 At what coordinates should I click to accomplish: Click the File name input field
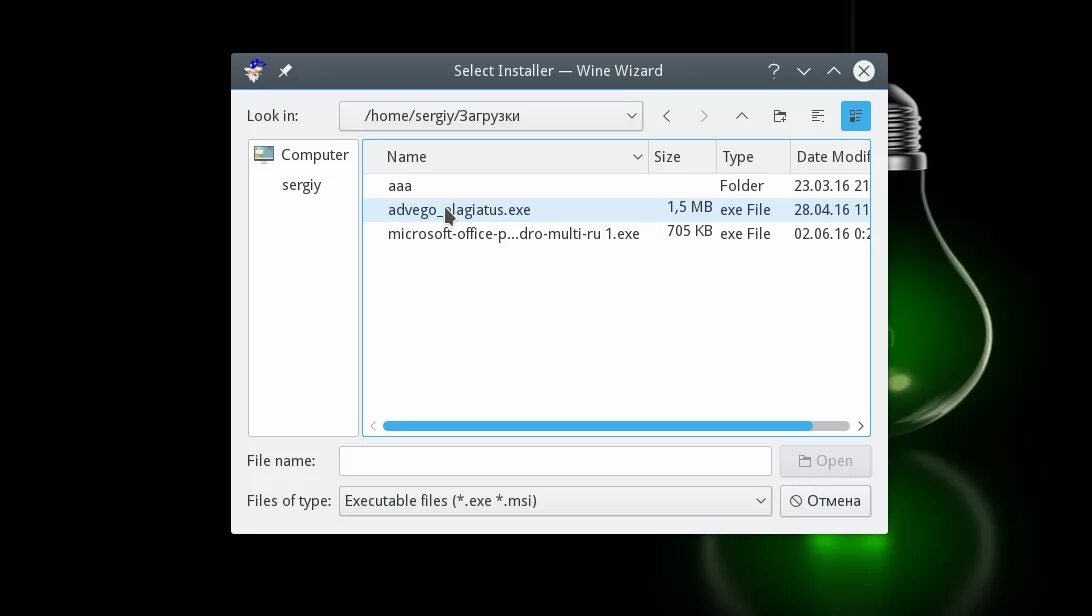[555, 461]
